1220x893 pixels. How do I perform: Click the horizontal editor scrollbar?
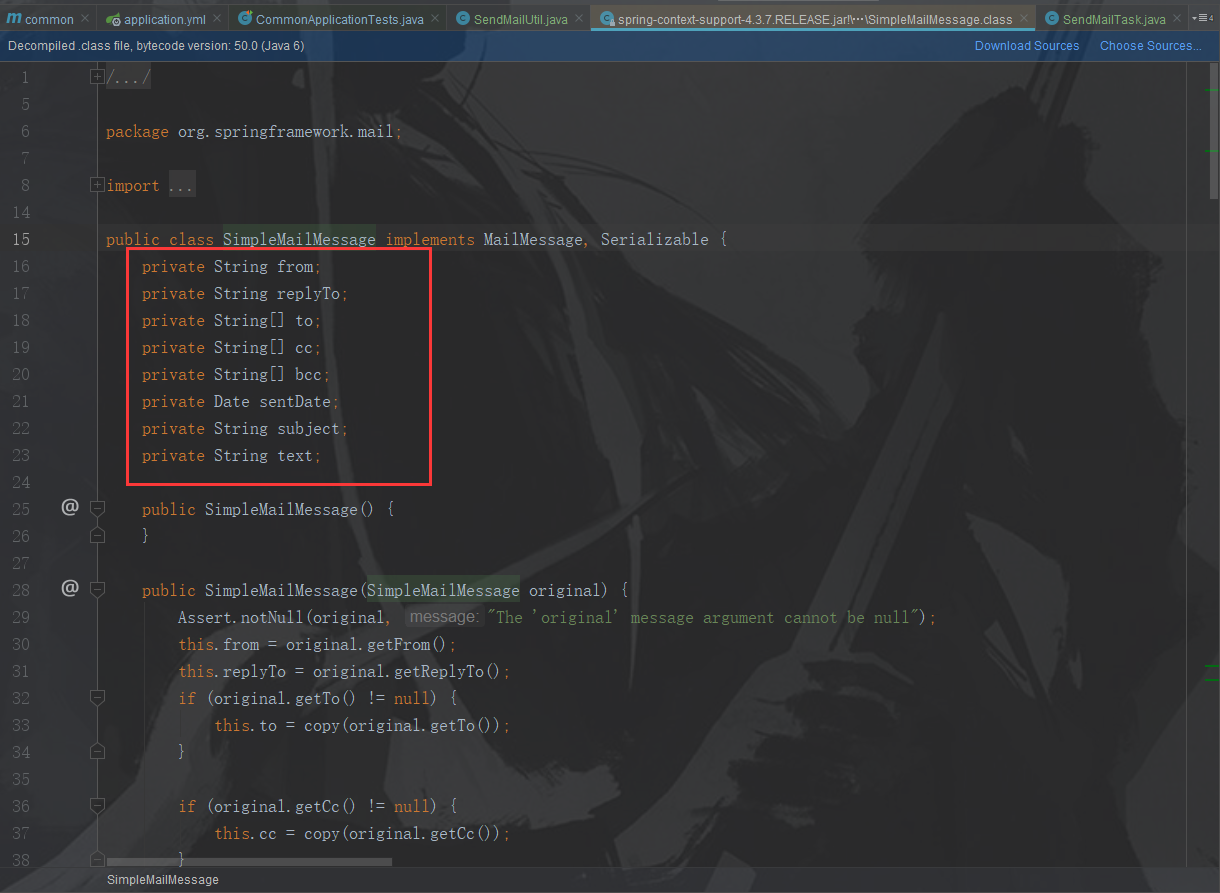(x=249, y=861)
